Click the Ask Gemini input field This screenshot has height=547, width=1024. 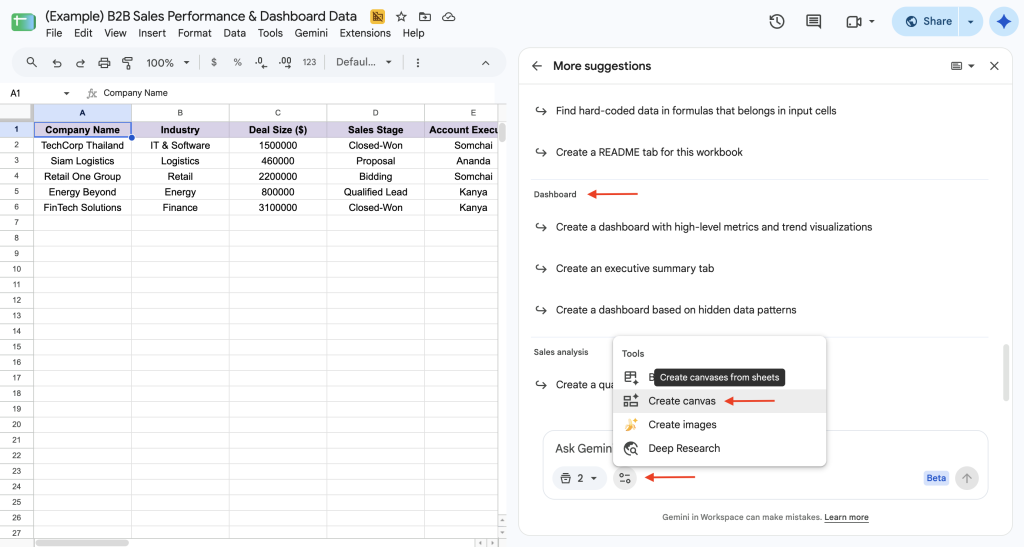[584, 448]
